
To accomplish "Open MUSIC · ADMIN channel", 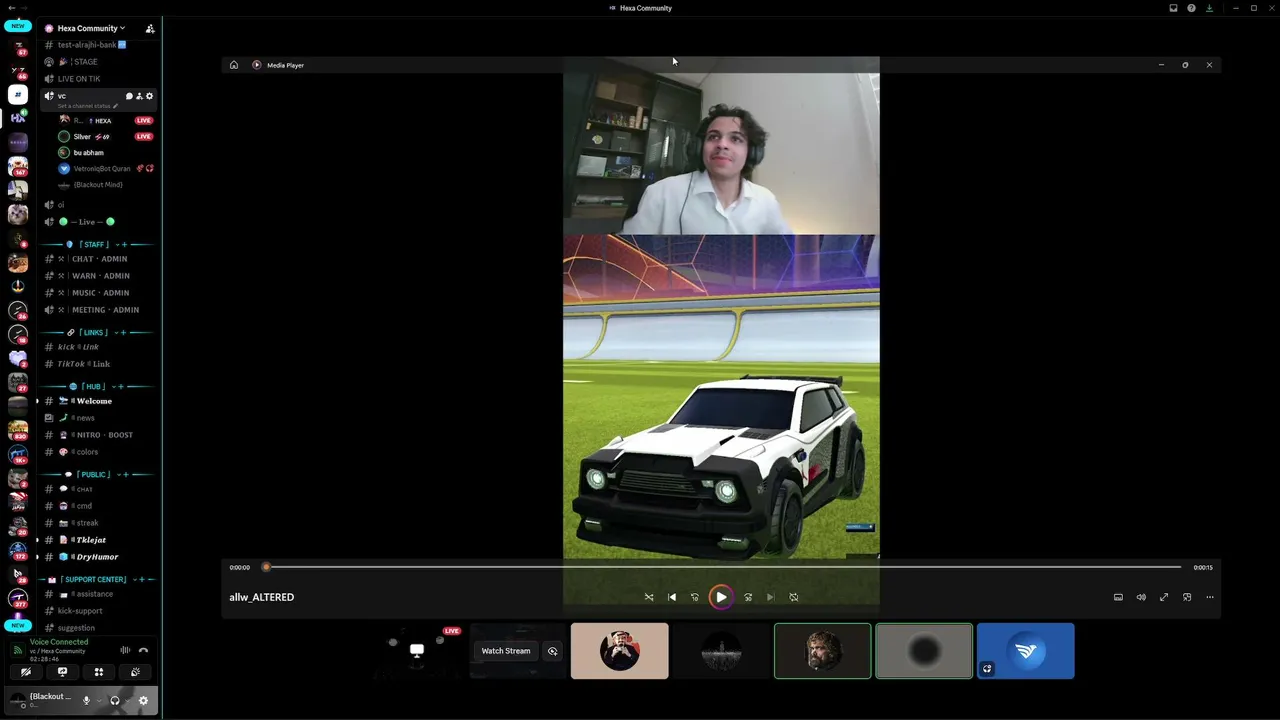I will [x=99, y=293].
